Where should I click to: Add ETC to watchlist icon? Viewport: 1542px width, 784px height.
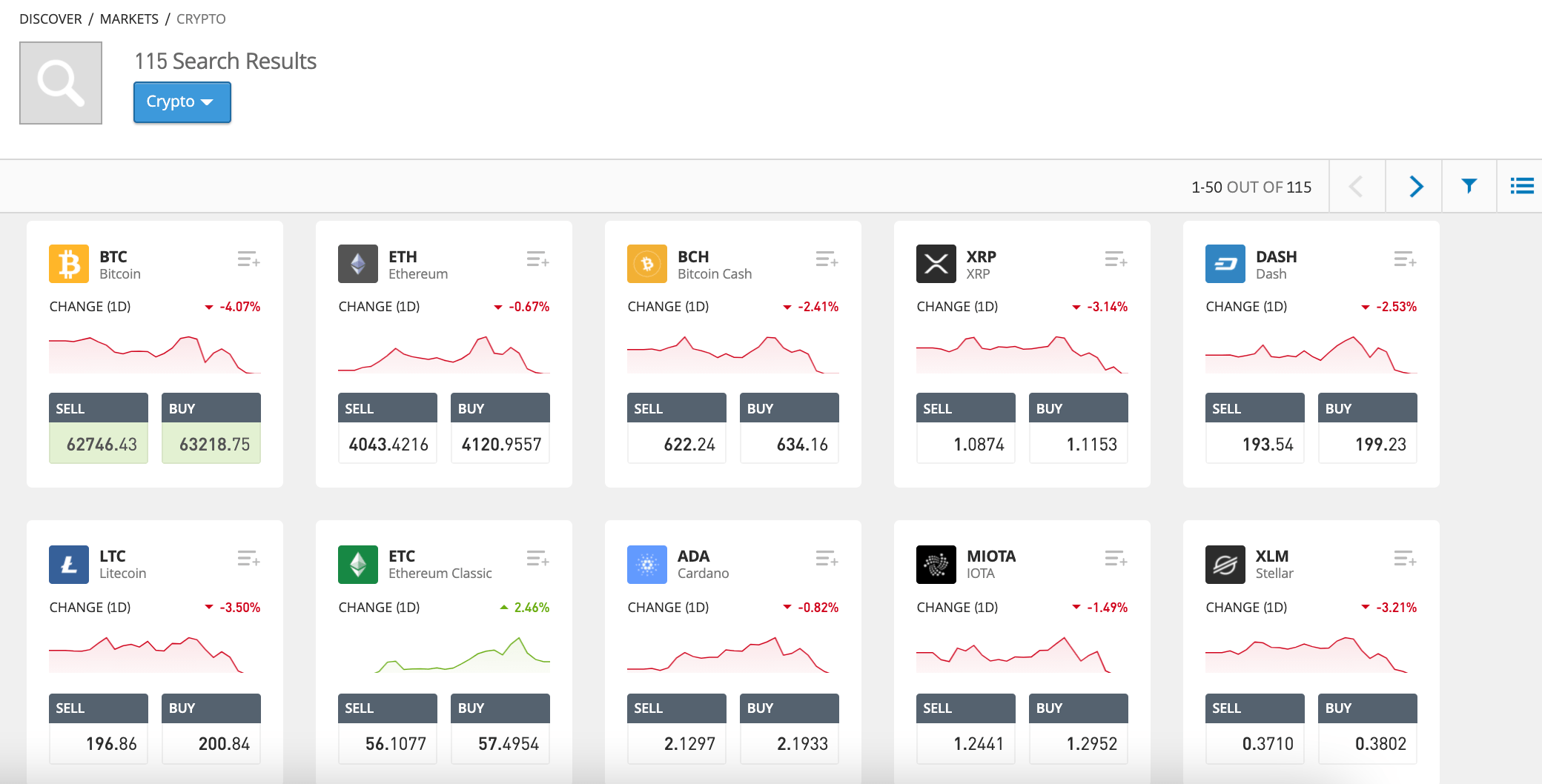click(x=537, y=559)
